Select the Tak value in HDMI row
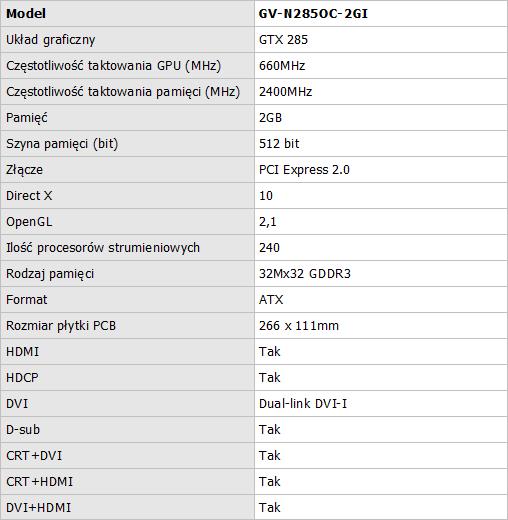Screen dimensions: 508x520 tap(270, 352)
